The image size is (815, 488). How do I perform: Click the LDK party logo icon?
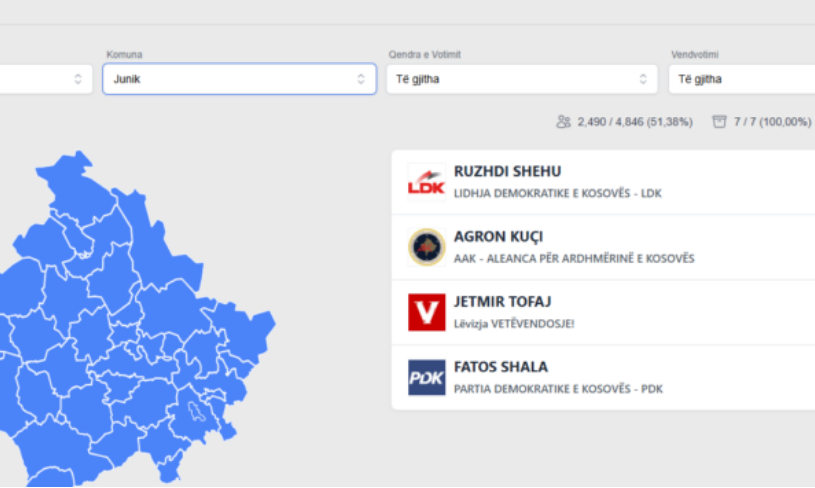pos(427,182)
